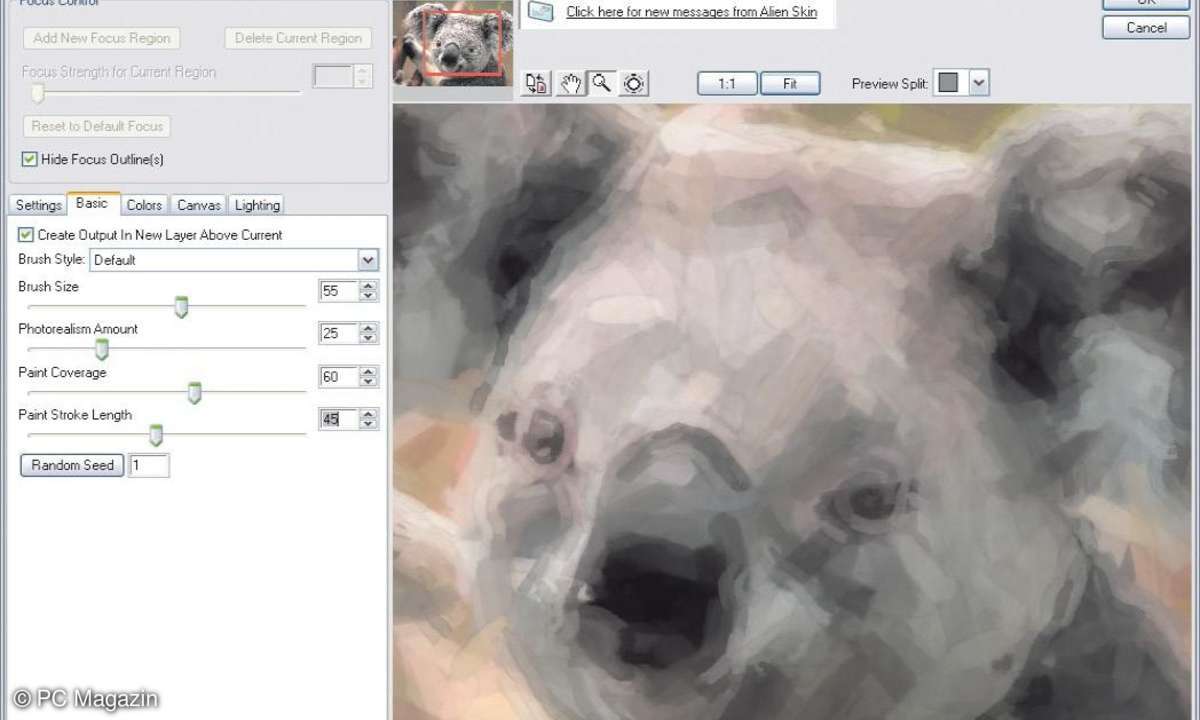Click the Focus Strength value field
The image size is (1200, 720).
pyautogui.click(x=333, y=76)
